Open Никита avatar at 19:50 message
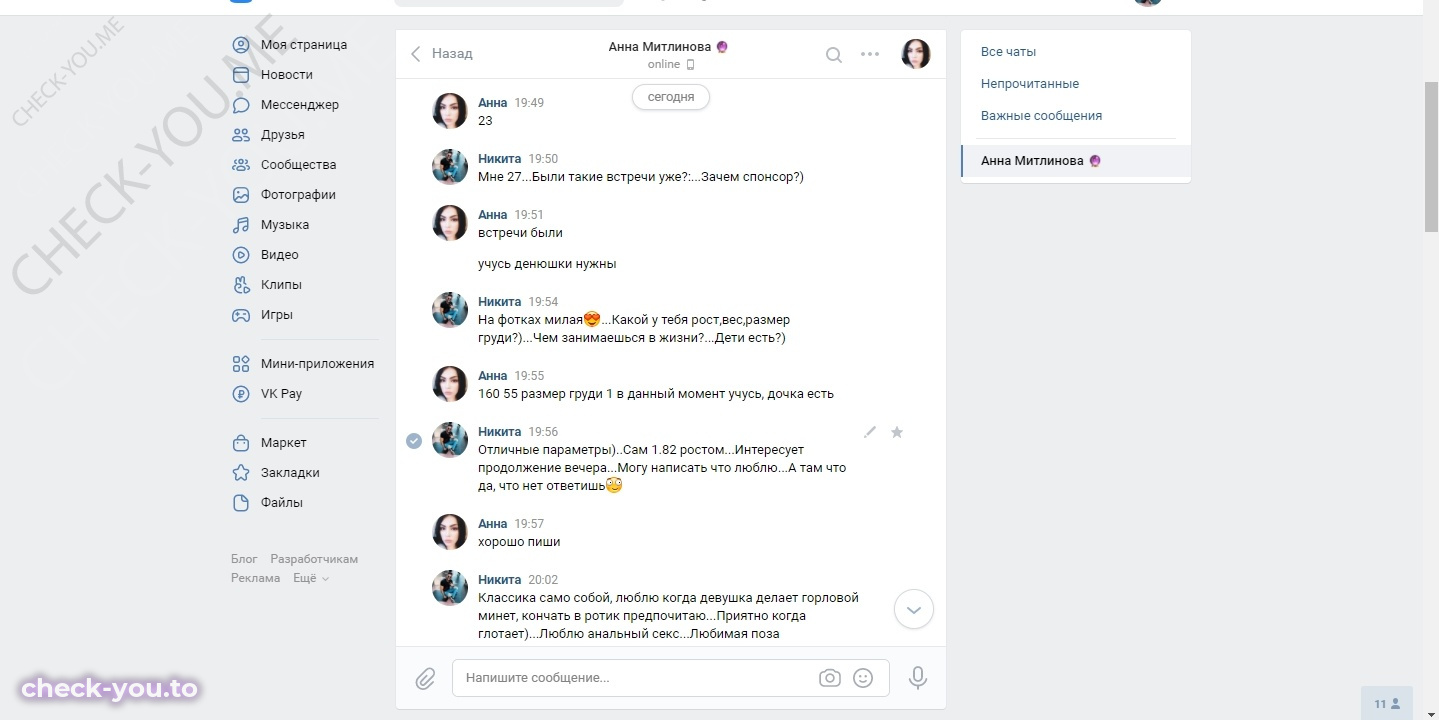 (450, 167)
